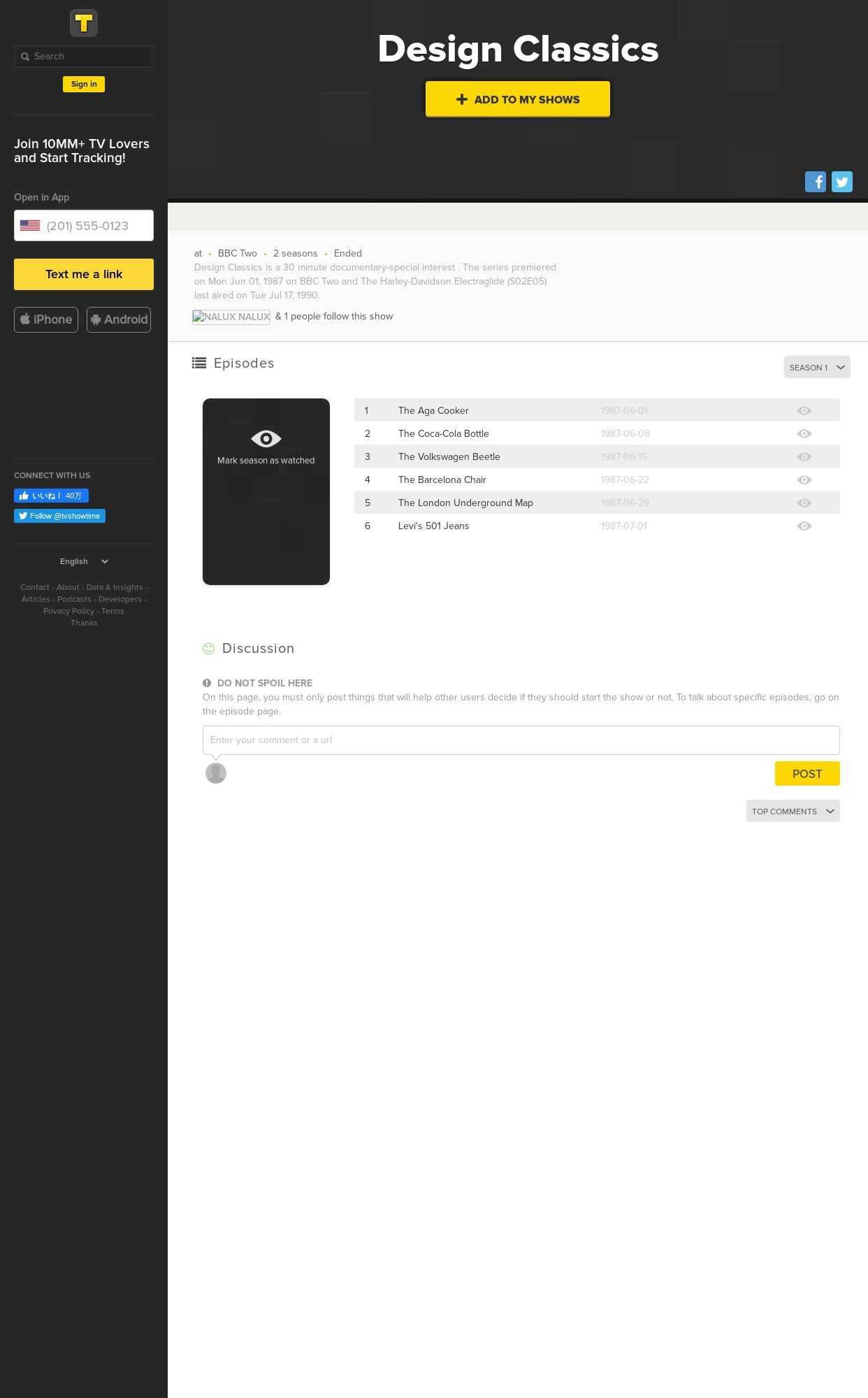
Task: Open the Contact footer link
Action: click(x=35, y=587)
